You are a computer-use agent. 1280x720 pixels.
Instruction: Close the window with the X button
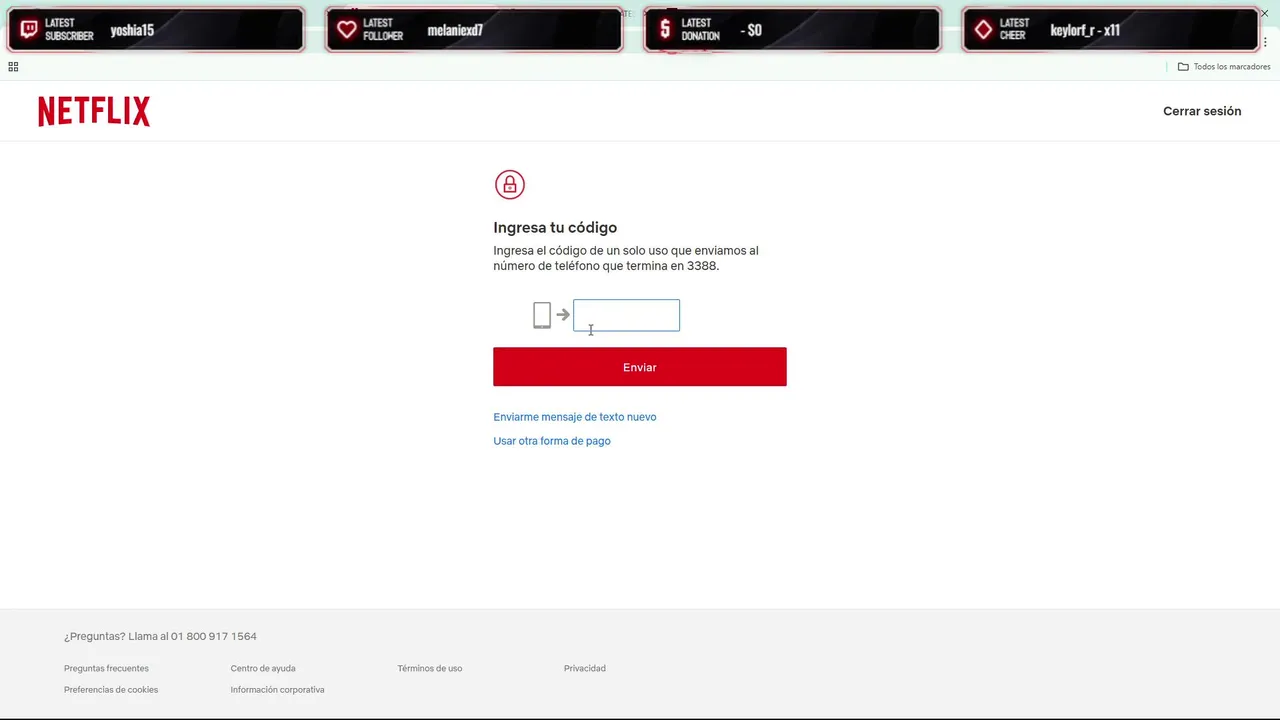[1264, 13]
